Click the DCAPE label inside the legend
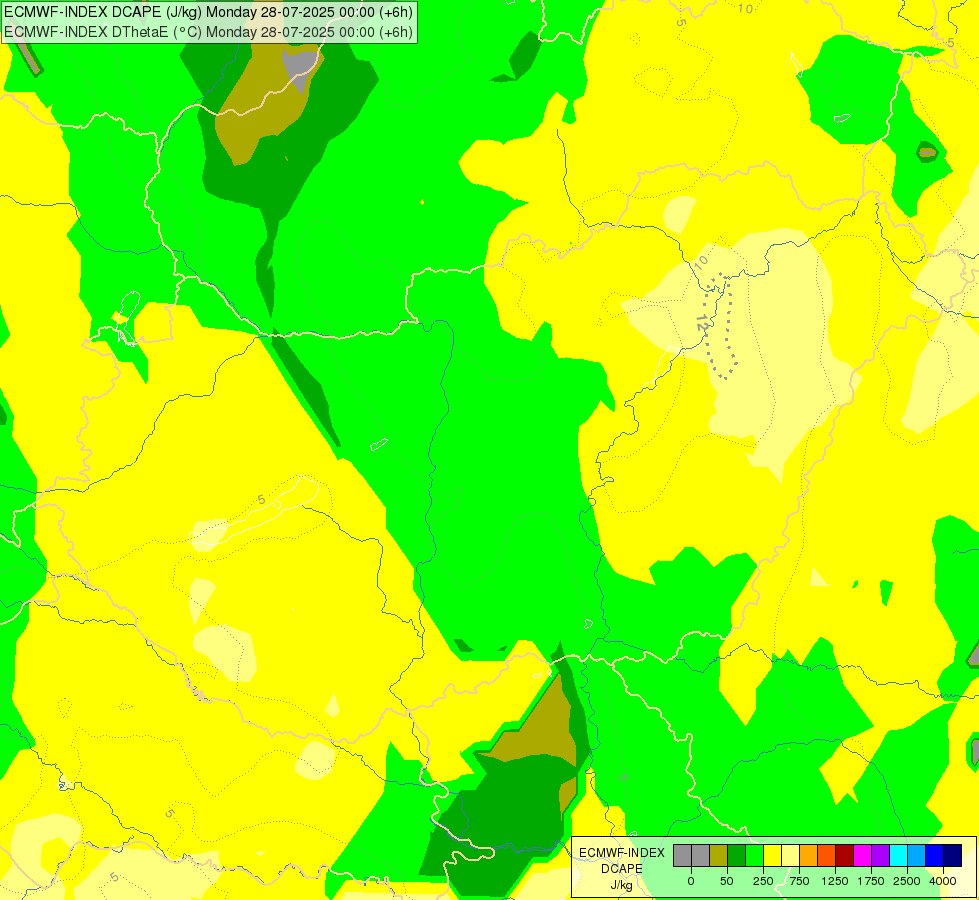This screenshot has height=900, width=979. [622, 869]
